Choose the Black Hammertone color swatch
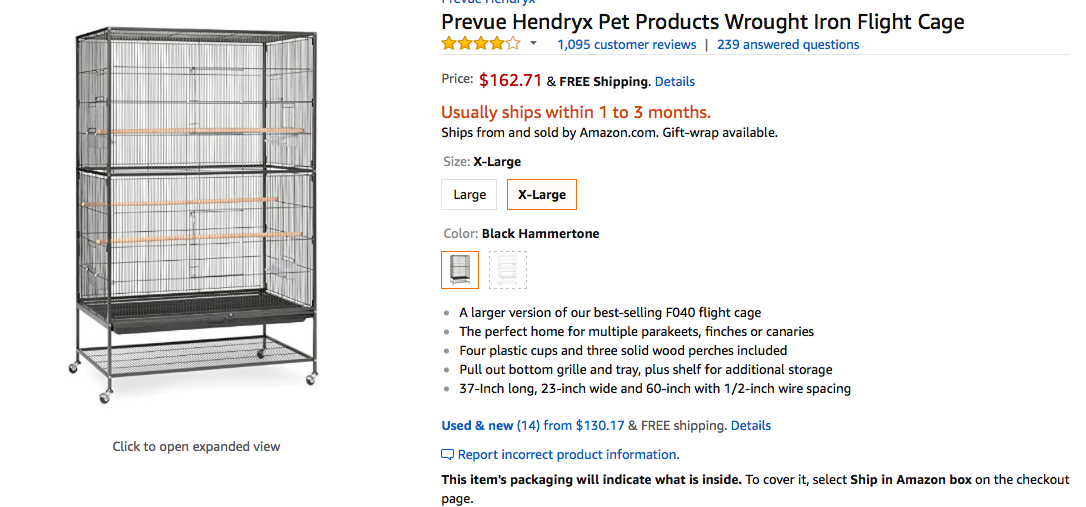Viewport: 1086px width, 507px height. point(460,269)
